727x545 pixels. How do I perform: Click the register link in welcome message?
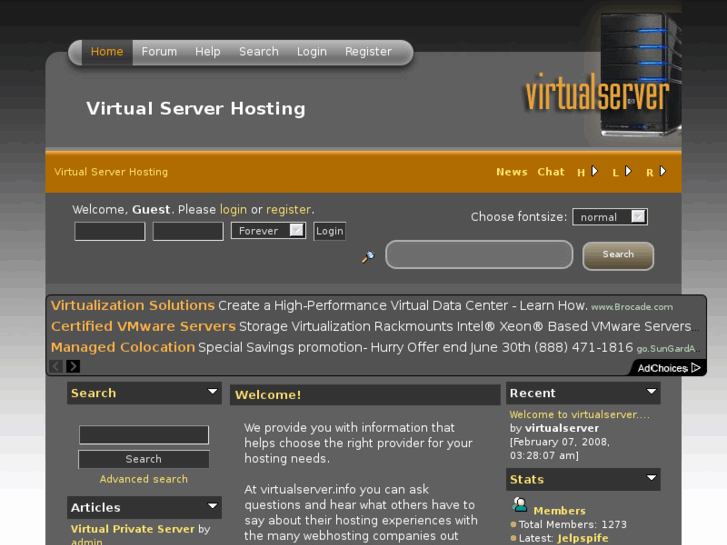click(288, 210)
